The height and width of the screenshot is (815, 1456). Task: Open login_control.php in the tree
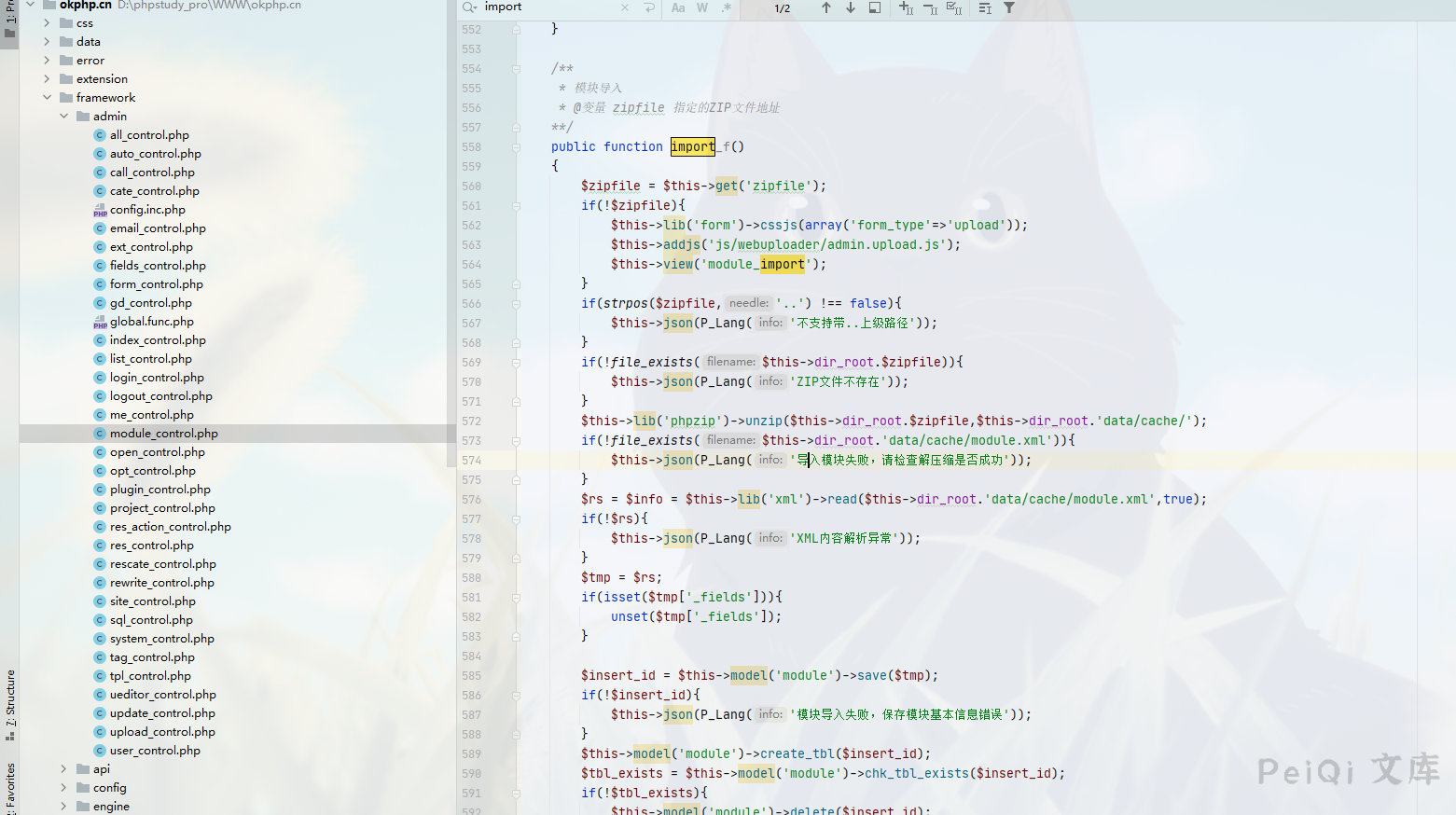pyautogui.click(x=157, y=378)
